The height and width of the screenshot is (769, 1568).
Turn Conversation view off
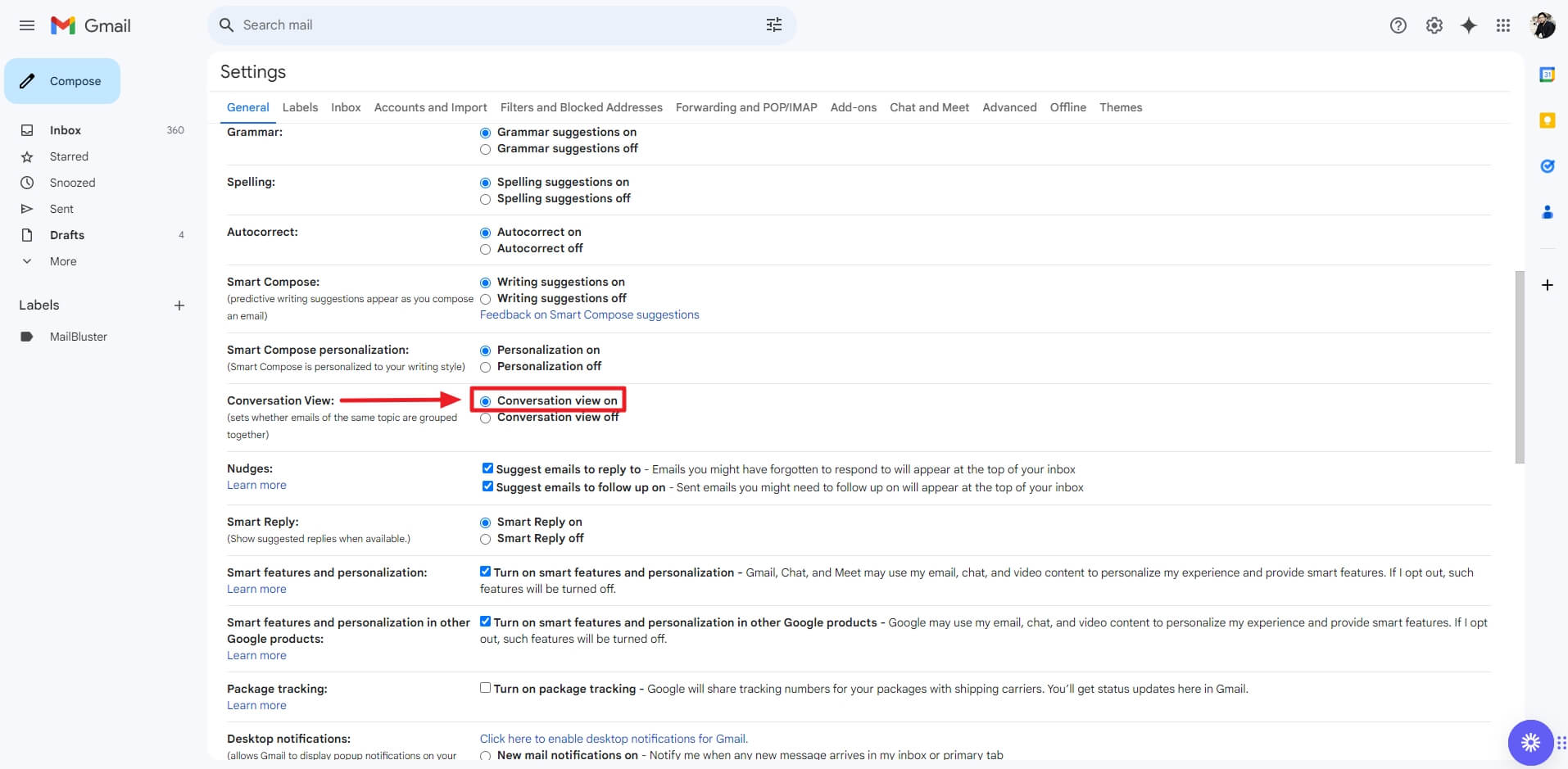[x=485, y=418]
